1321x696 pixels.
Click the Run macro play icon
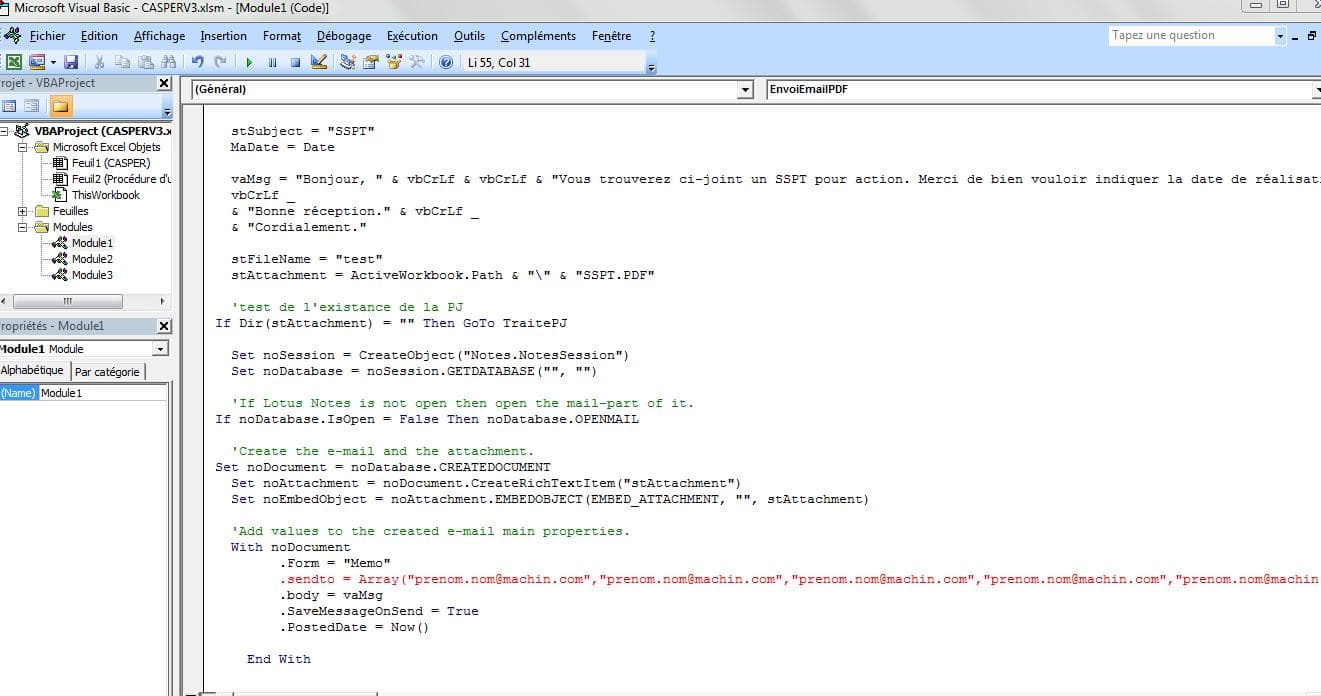(251, 62)
